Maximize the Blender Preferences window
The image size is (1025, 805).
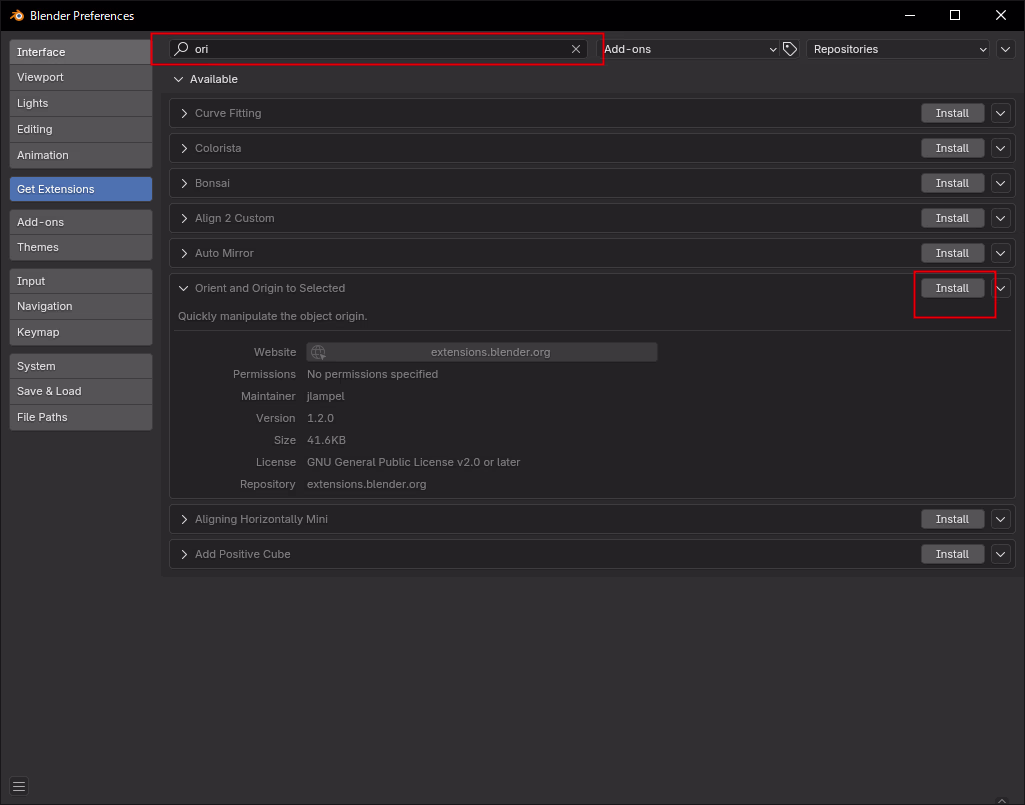pos(955,15)
